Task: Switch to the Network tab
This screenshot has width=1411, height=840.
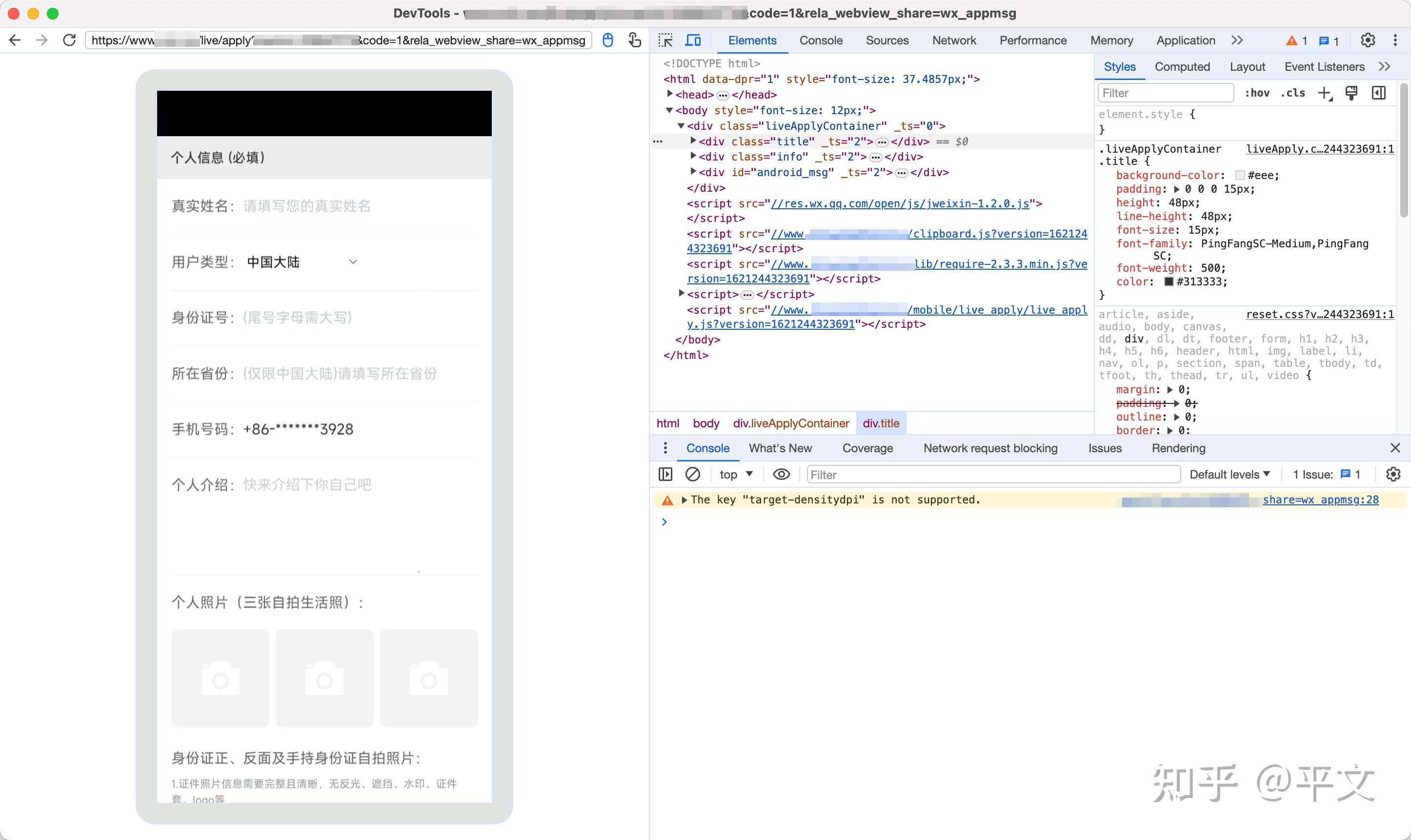Action: tap(954, 40)
